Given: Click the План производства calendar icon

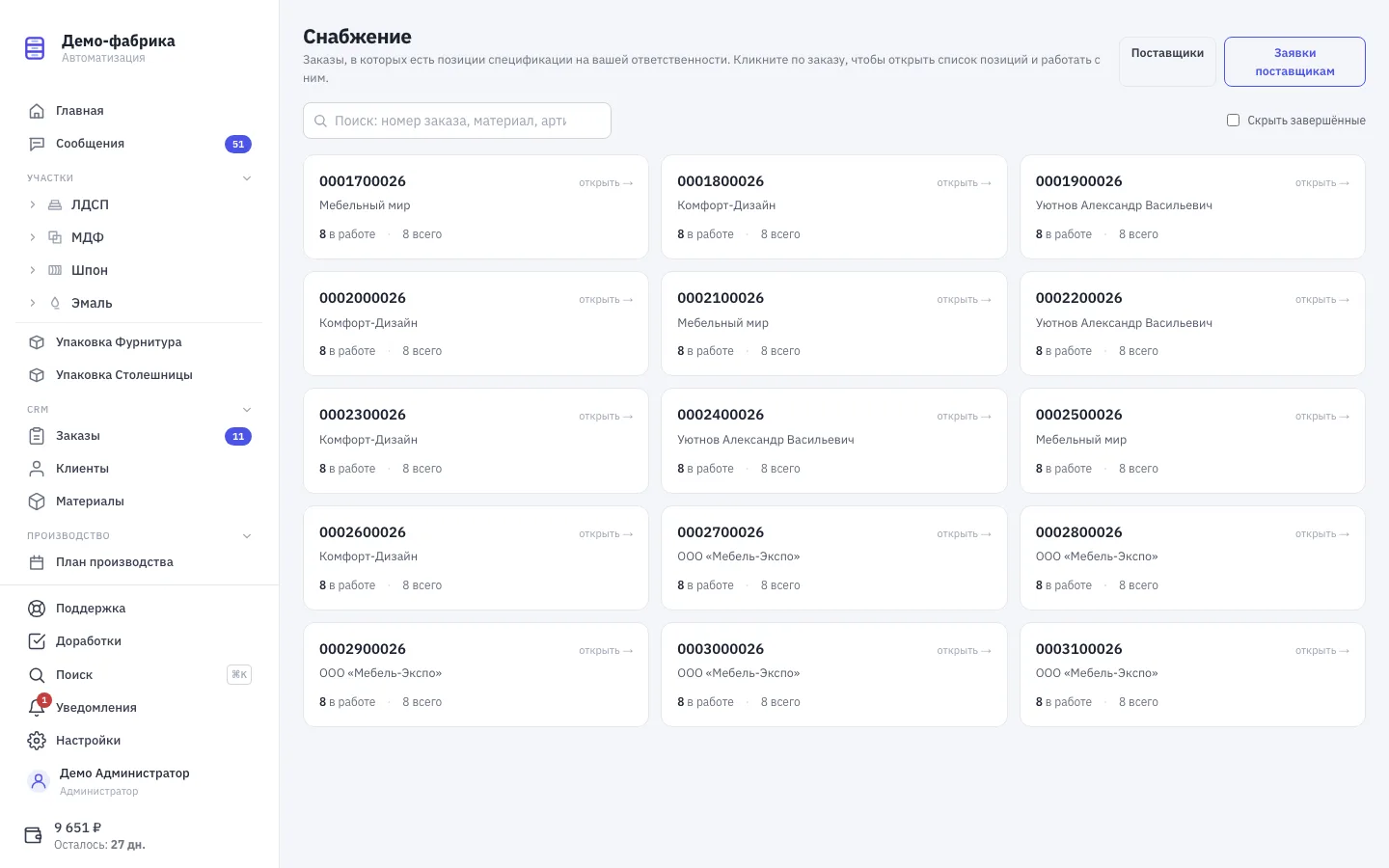Looking at the screenshot, I should coord(37,562).
